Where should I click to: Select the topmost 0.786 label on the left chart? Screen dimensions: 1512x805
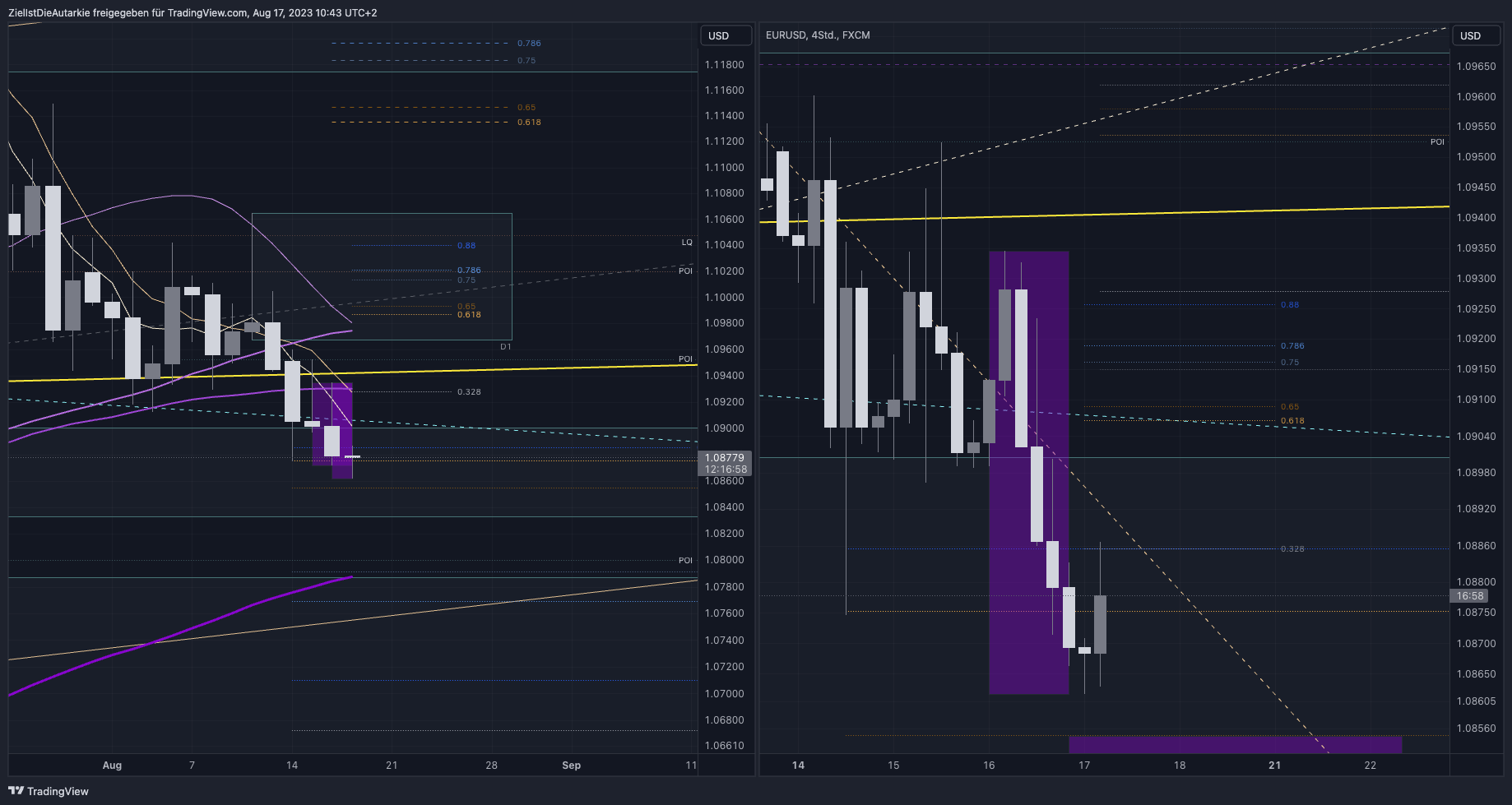(529, 44)
